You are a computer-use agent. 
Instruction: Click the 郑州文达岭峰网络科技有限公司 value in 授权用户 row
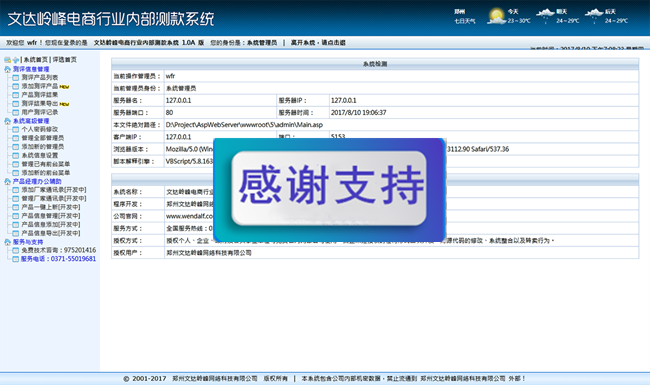pyautogui.click(x=209, y=253)
